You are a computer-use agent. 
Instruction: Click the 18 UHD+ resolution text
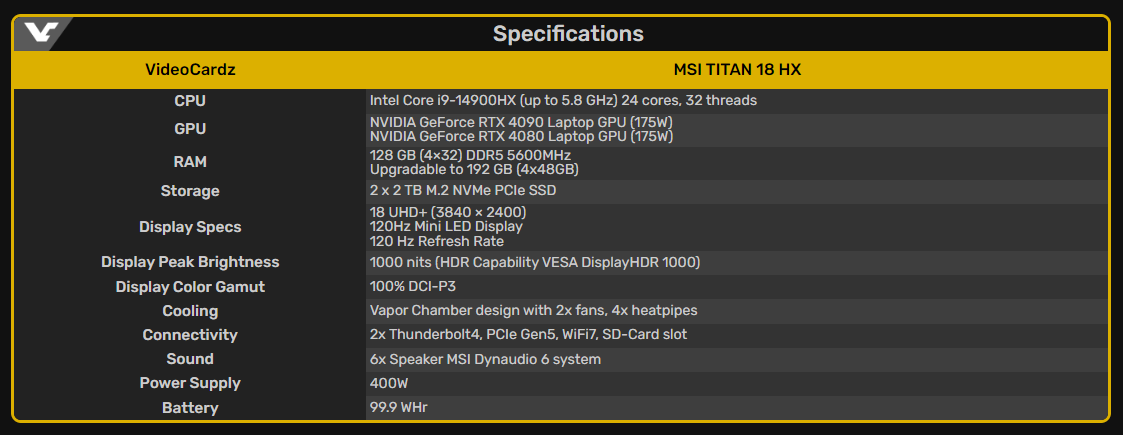[448, 213]
